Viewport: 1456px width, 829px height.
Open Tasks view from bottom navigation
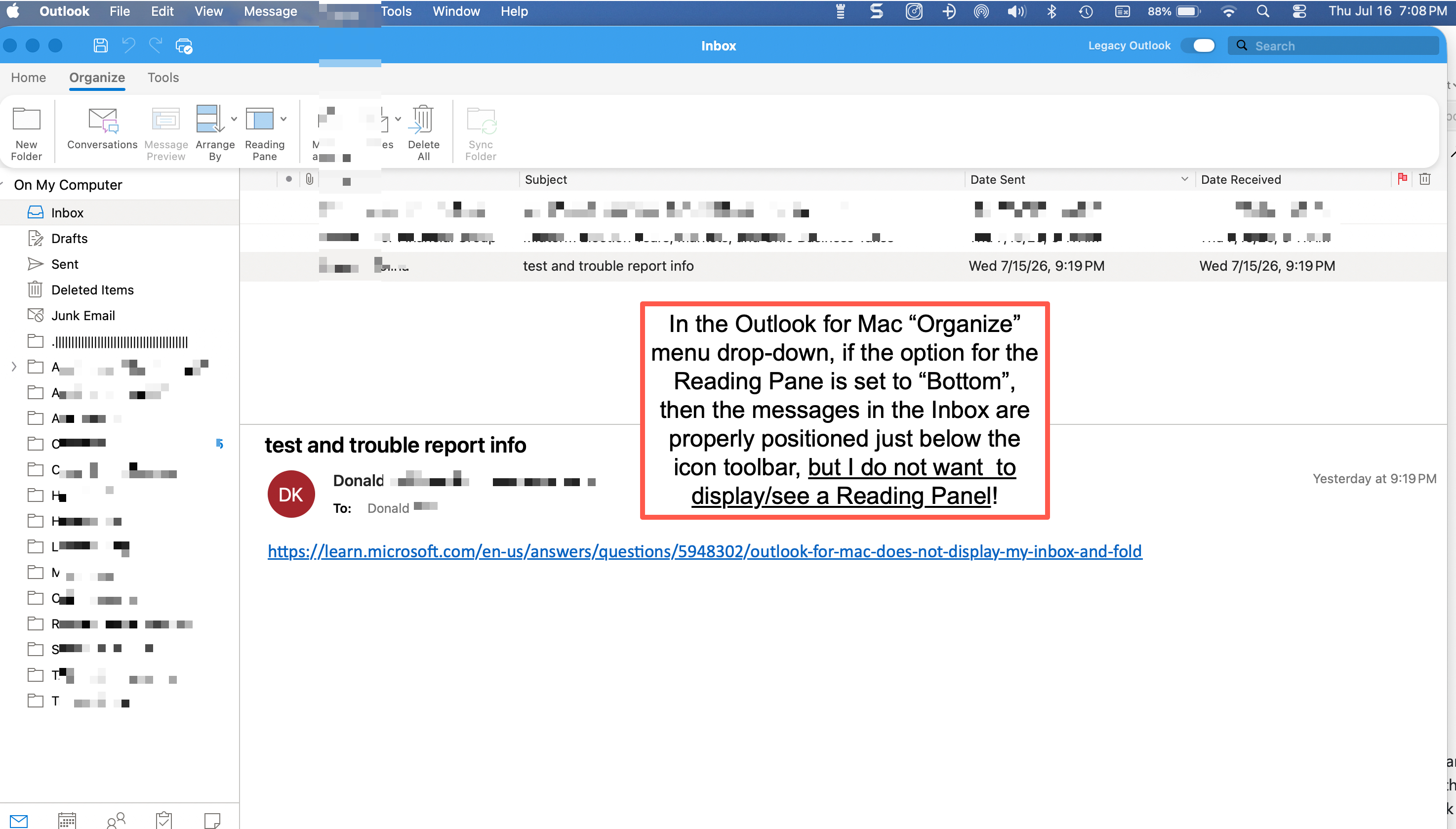[164, 821]
